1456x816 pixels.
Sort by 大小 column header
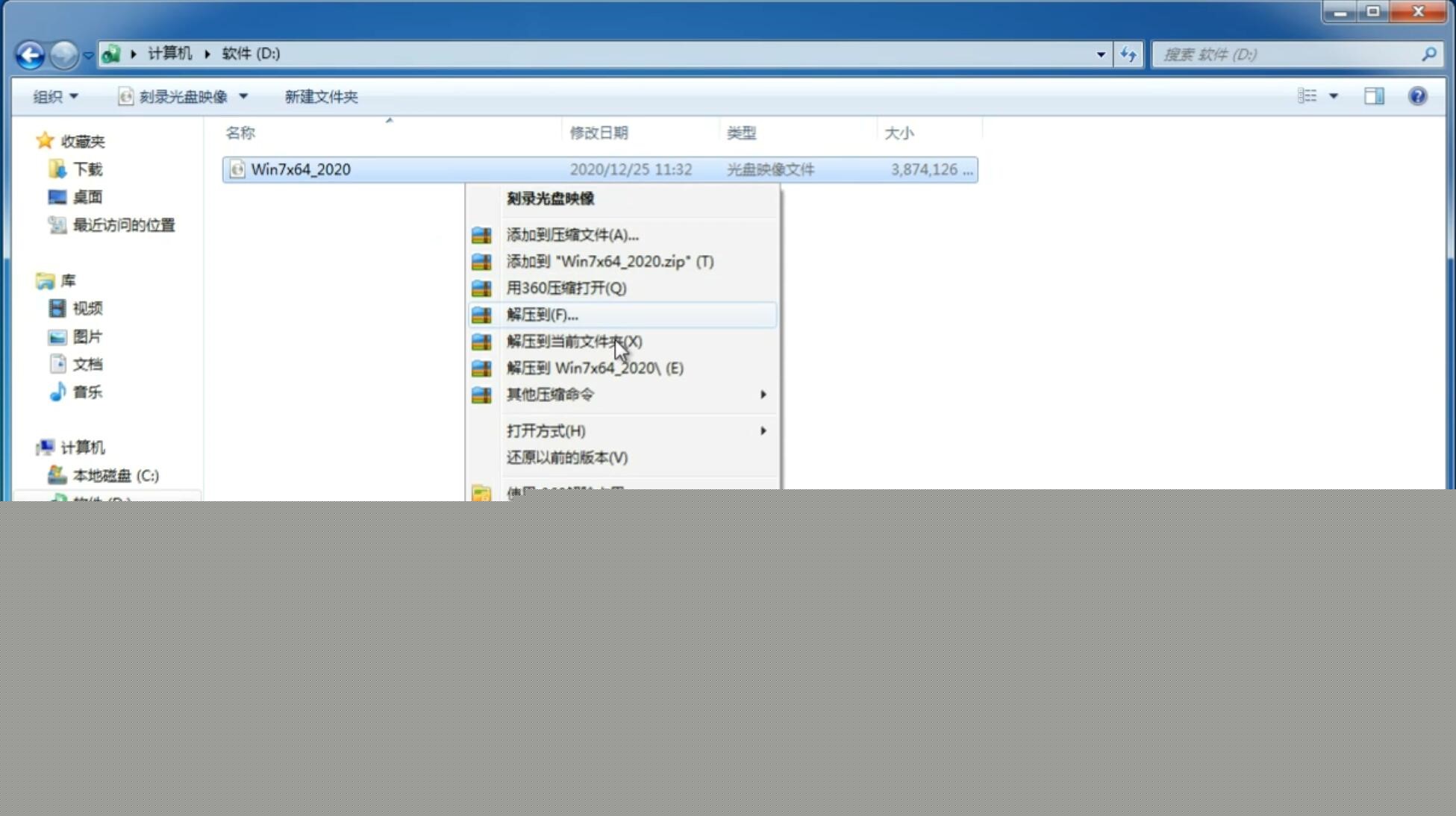point(899,133)
